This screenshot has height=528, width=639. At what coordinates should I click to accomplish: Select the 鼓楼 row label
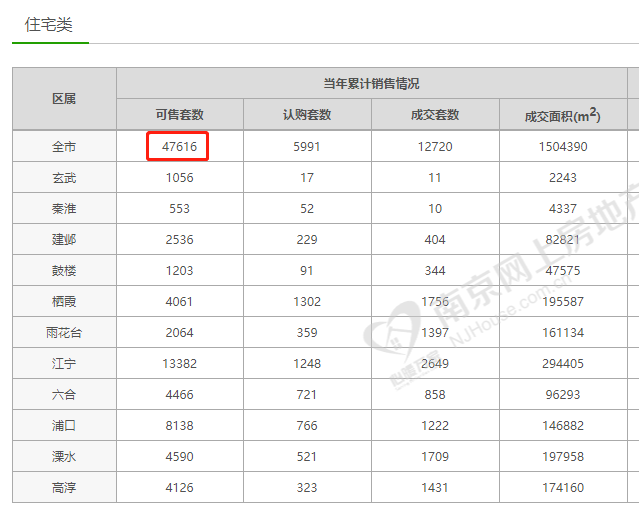click(64, 271)
